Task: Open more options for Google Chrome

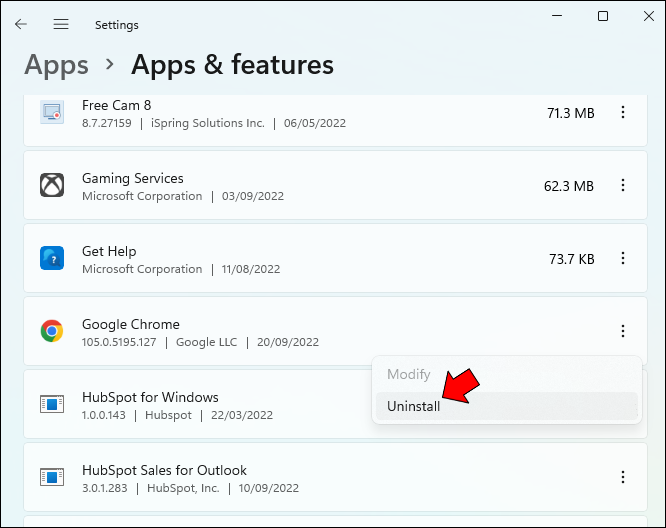Action: point(623,331)
